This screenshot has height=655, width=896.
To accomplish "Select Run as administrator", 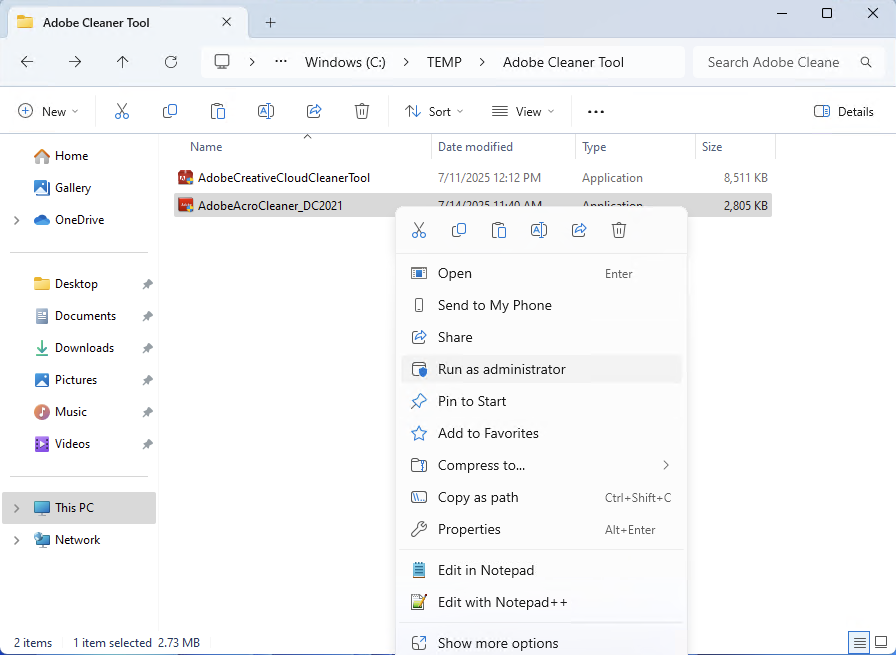I will [x=501, y=369].
